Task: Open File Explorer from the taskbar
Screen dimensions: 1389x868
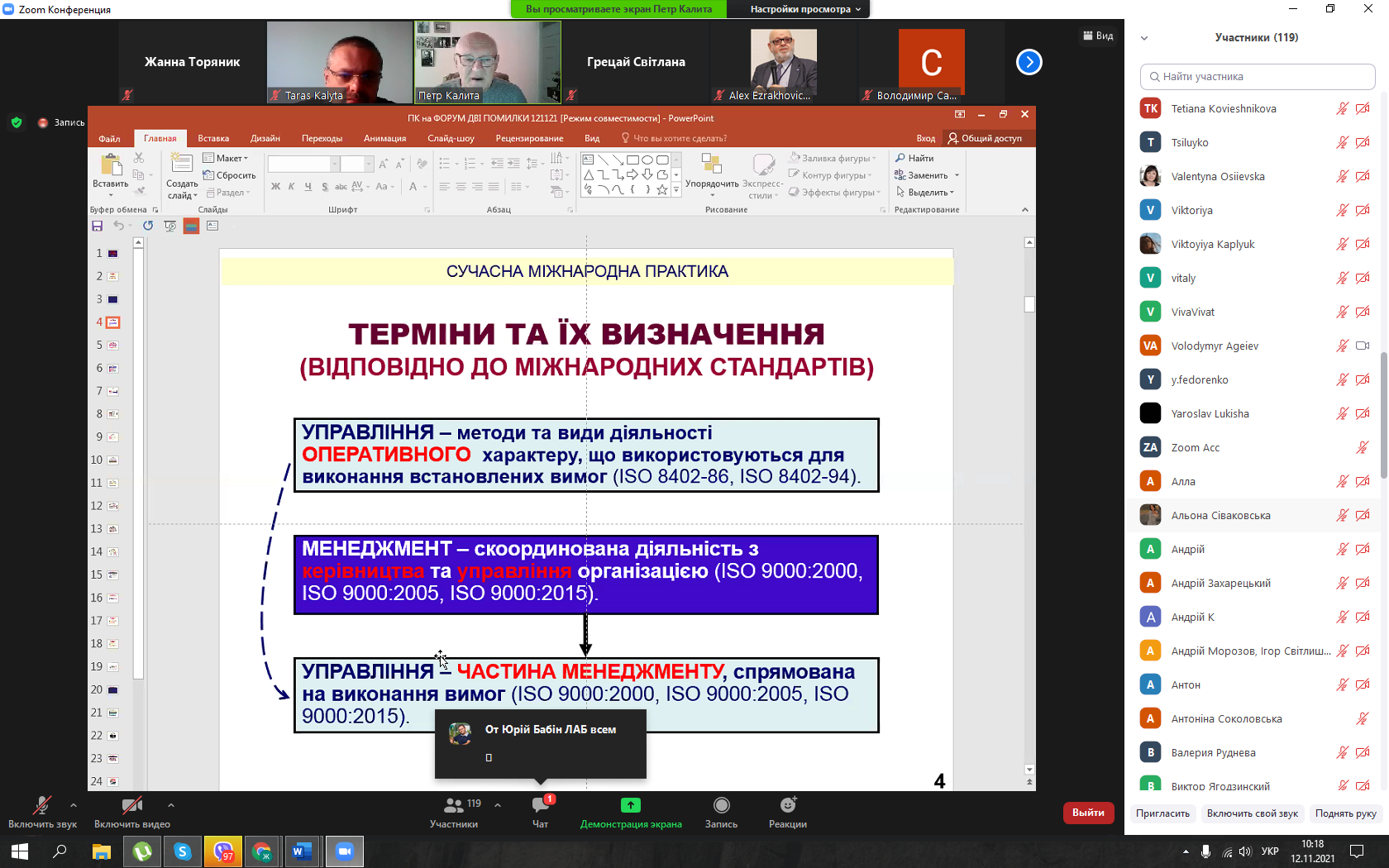Action: (x=102, y=851)
